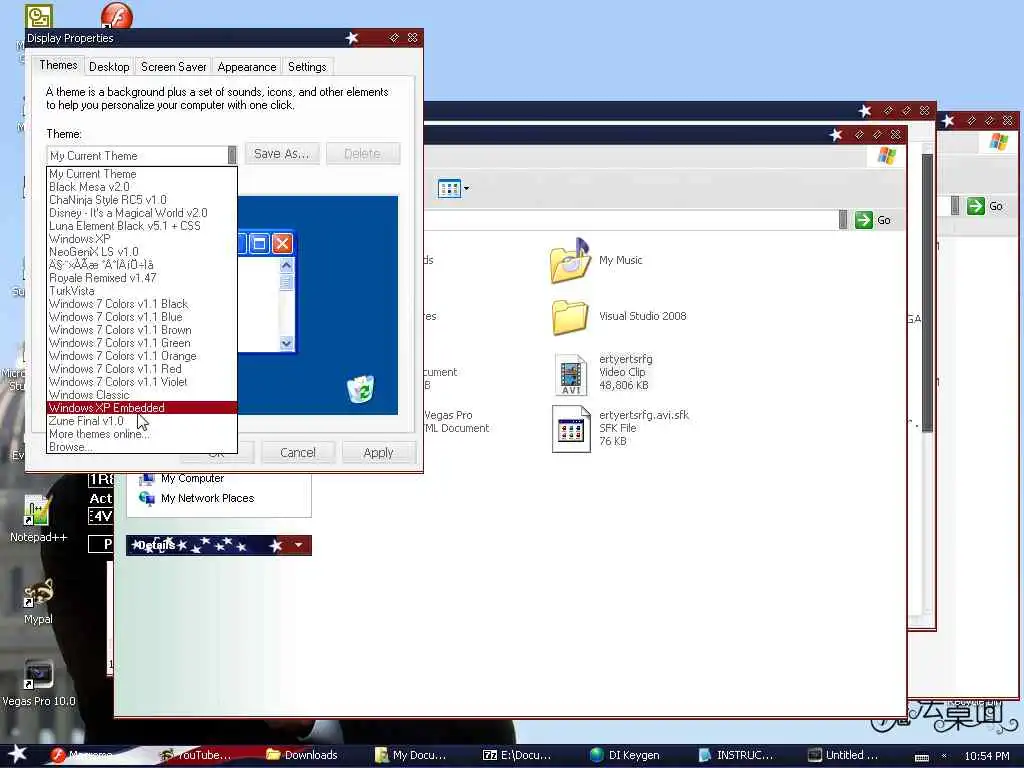Click My Network Places icon in side panel
Viewport: 1024px width, 768px height.
click(x=147, y=498)
